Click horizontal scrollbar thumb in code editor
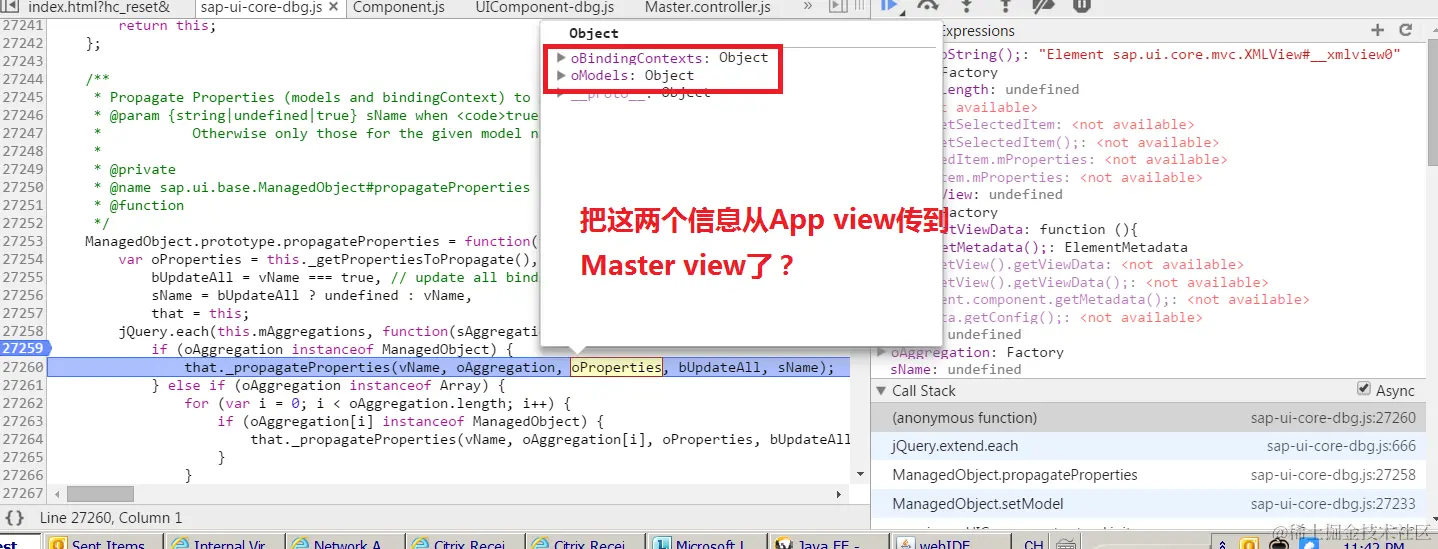This screenshot has width=1438, height=549. pyautogui.click(x=100, y=494)
